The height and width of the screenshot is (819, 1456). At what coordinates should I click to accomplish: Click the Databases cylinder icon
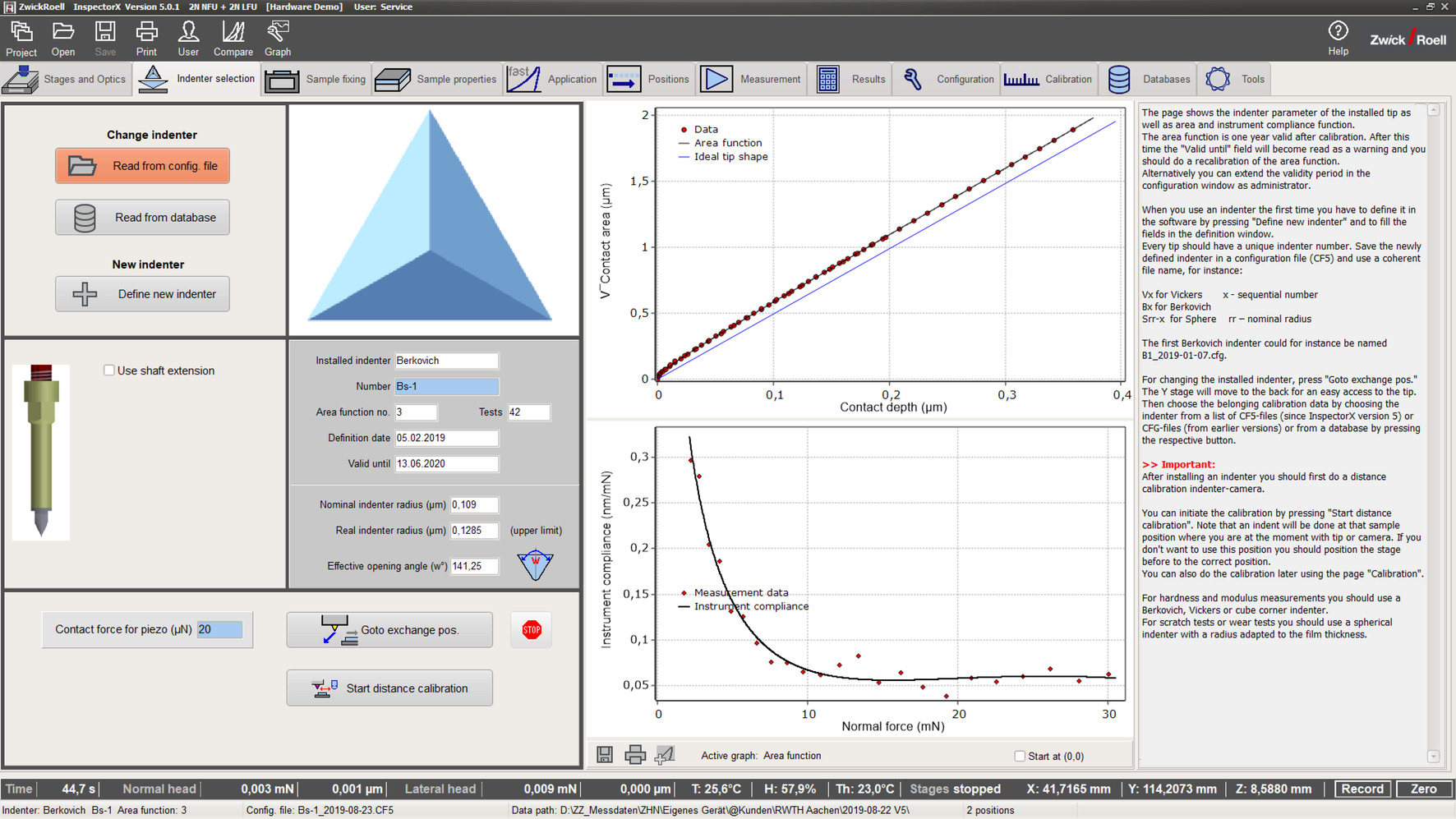1119,80
